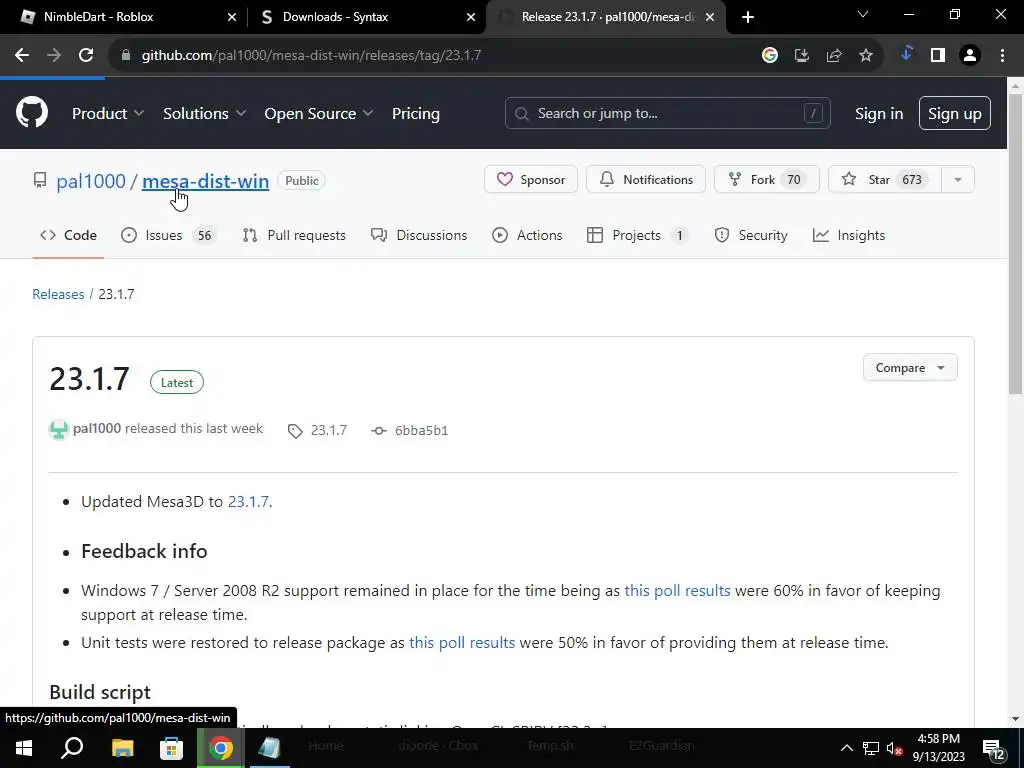Open the Actions tab
The height and width of the screenshot is (768, 1024).
click(527, 235)
